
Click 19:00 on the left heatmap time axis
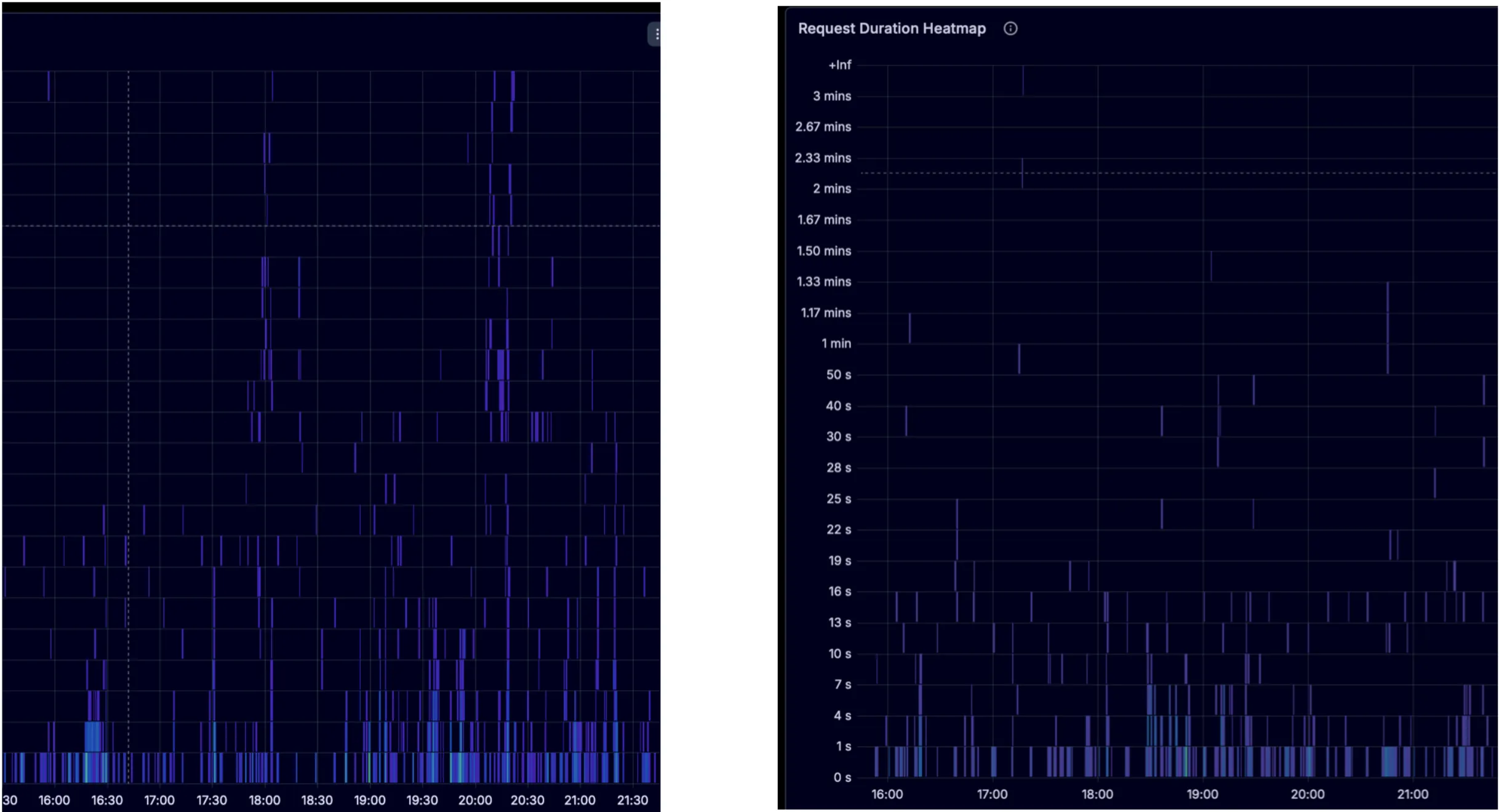(370, 800)
